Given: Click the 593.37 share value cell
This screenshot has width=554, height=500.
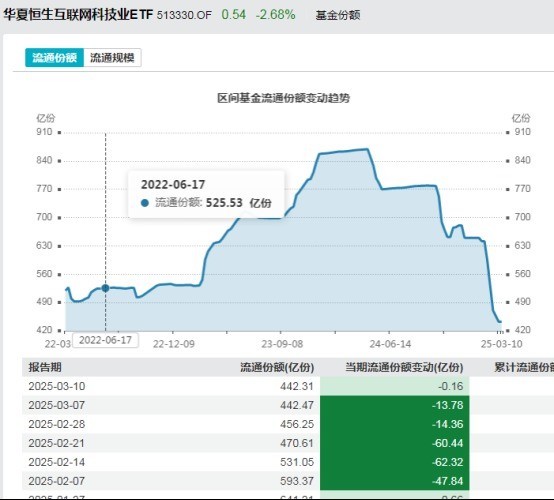Looking at the screenshot, I should click(297, 481).
